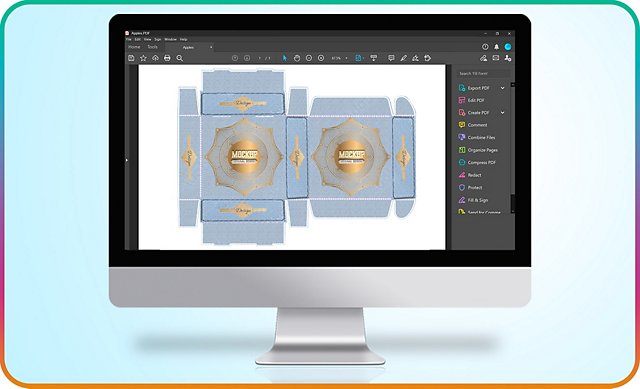Expand the Create PDF chevron
The width and height of the screenshot is (640, 389).
point(502,113)
